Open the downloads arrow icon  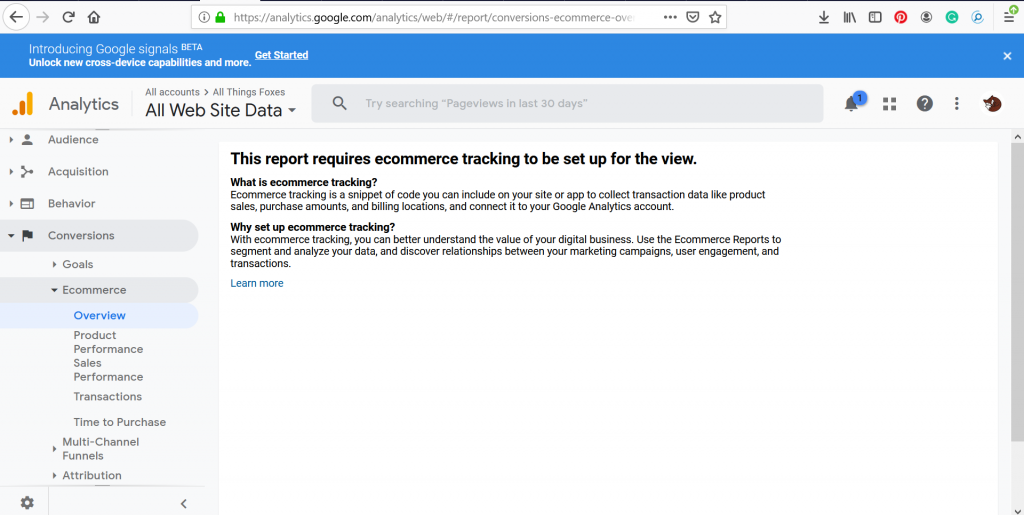pyautogui.click(x=824, y=18)
